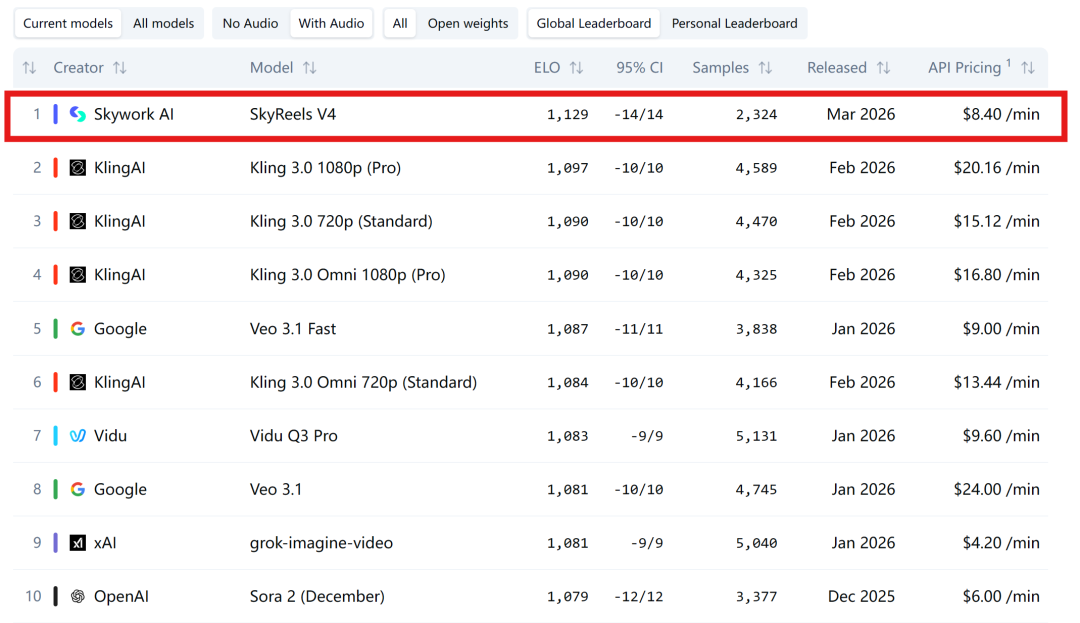Screen dimensions: 1080x623
Task: Click the xAI logo icon
Action: pyautogui.click(x=78, y=543)
